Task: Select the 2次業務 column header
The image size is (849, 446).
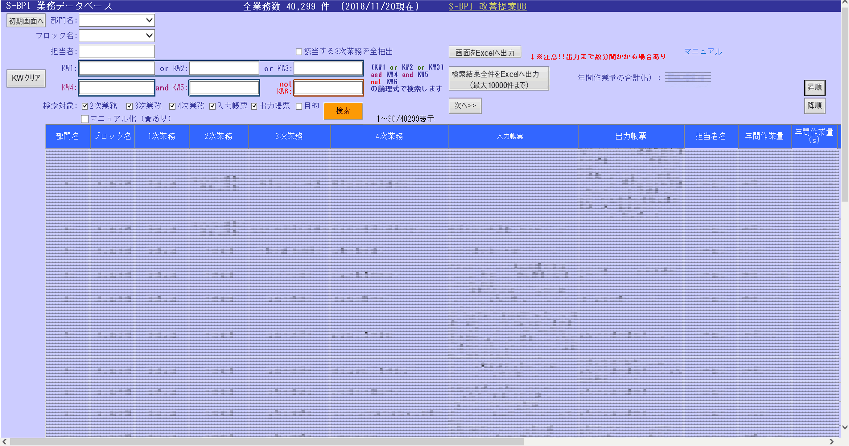Action: (x=219, y=136)
